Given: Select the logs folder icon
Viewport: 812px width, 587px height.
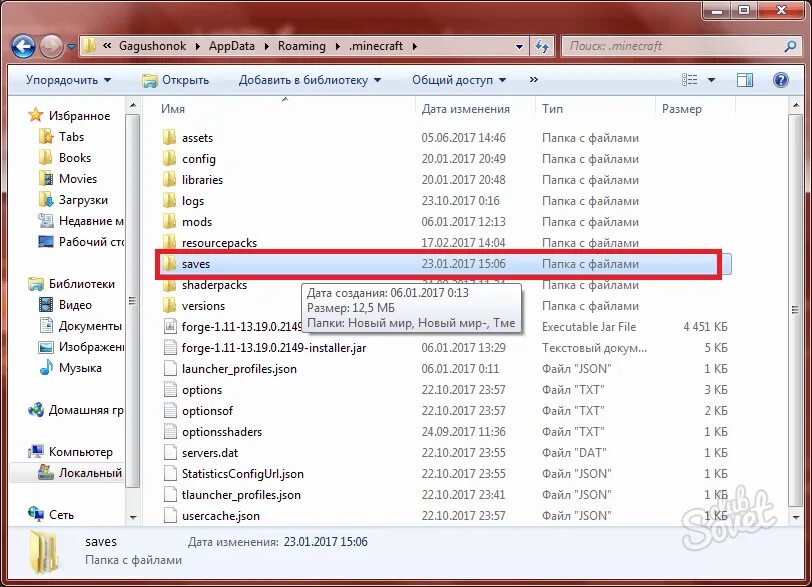Looking at the screenshot, I should coord(169,200).
